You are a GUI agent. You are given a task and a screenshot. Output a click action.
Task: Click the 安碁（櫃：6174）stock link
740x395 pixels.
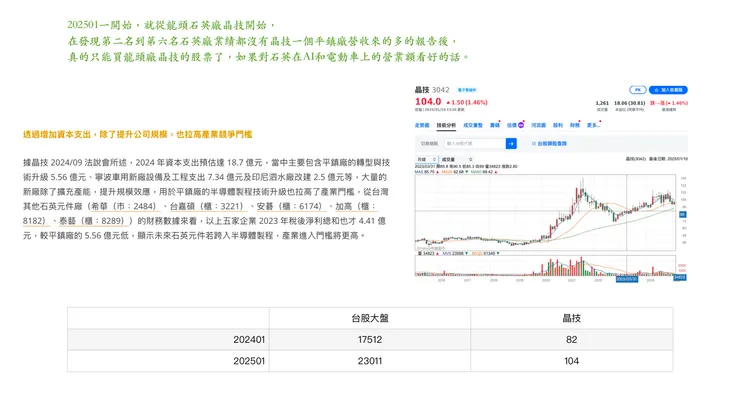(x=291, y=206)
